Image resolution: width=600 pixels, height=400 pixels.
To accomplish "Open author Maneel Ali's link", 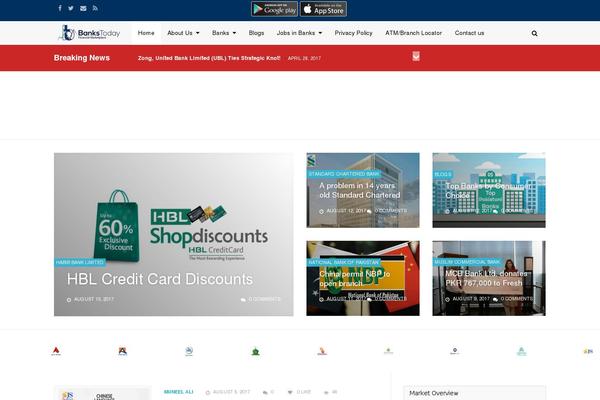I will click(x=178, y=392).
